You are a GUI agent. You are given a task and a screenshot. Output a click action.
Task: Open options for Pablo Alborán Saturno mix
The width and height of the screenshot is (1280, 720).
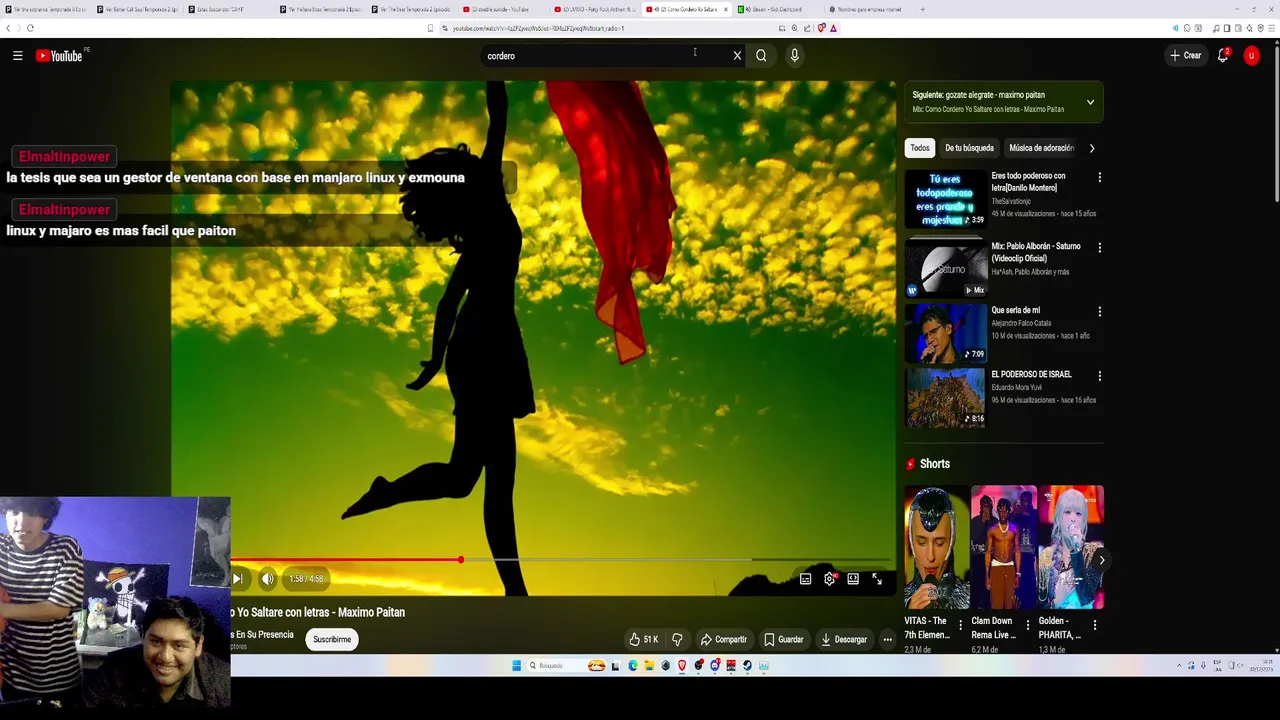click(1099, 247)
